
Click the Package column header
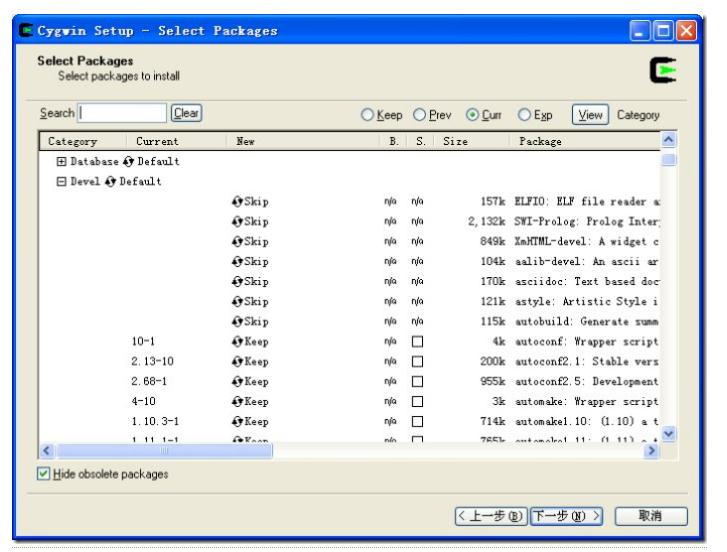pyautogui.click(x=585, y=141)
